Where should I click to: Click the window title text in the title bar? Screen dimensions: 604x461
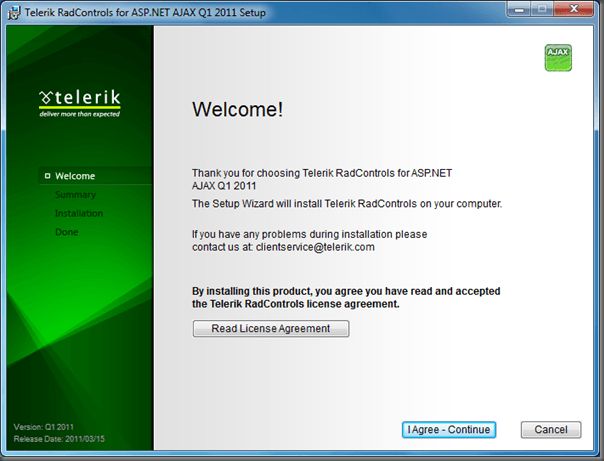(x=145, y=13)
